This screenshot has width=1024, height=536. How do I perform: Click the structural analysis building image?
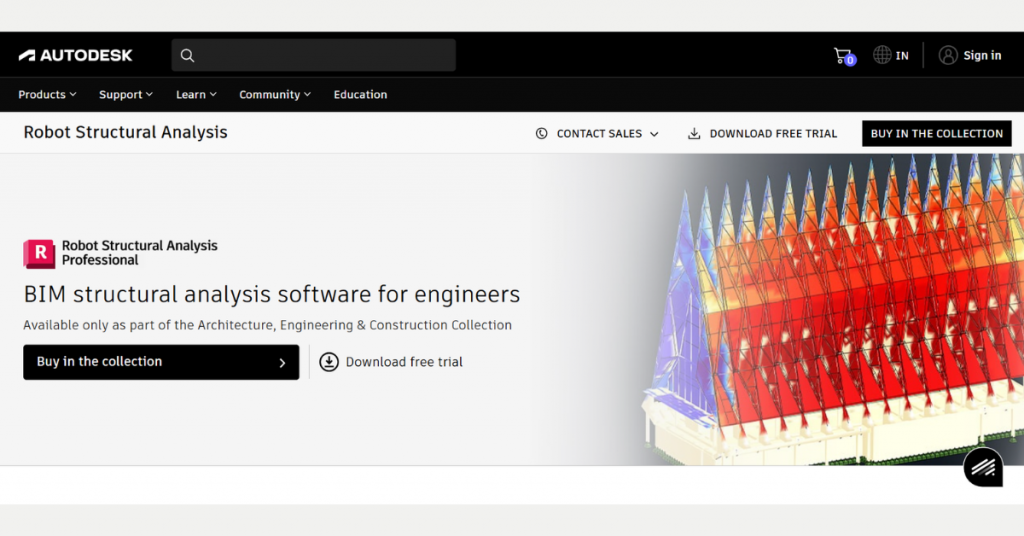click(833, 309)
